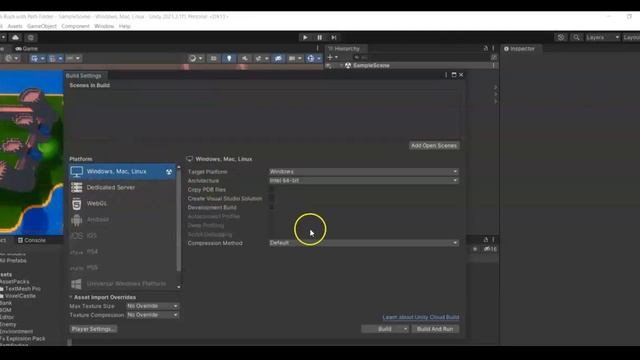Open the Texture Compression override dropdown
640x360 pixels.
(152, 315)
